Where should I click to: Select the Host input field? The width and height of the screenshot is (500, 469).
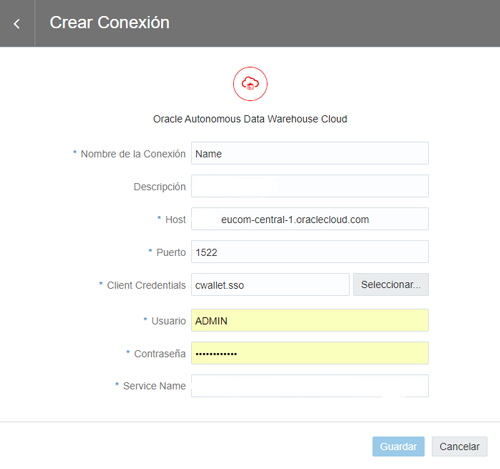tap(310, 219)
